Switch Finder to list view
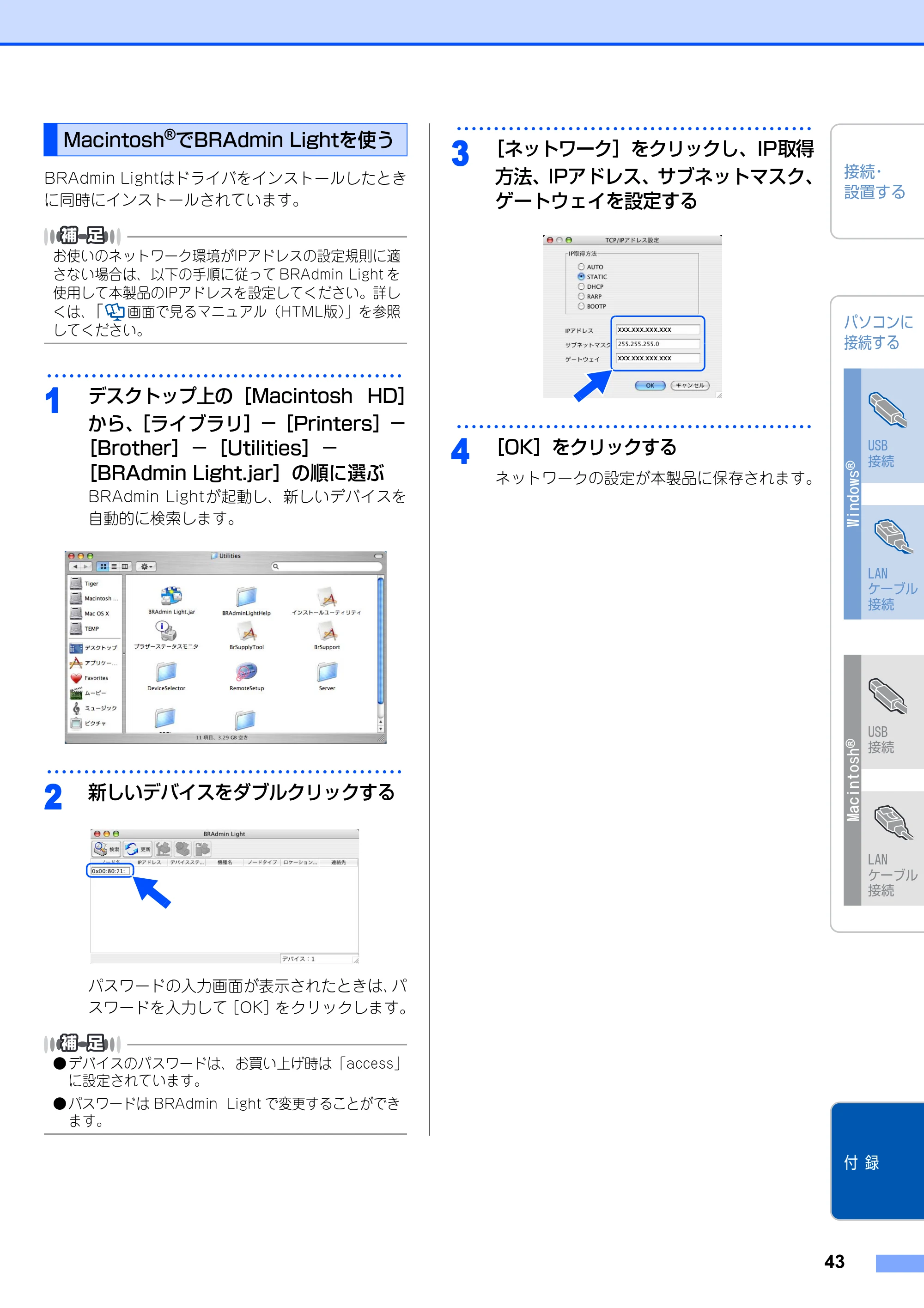The image size is (924, 1308). click(114, 566)
